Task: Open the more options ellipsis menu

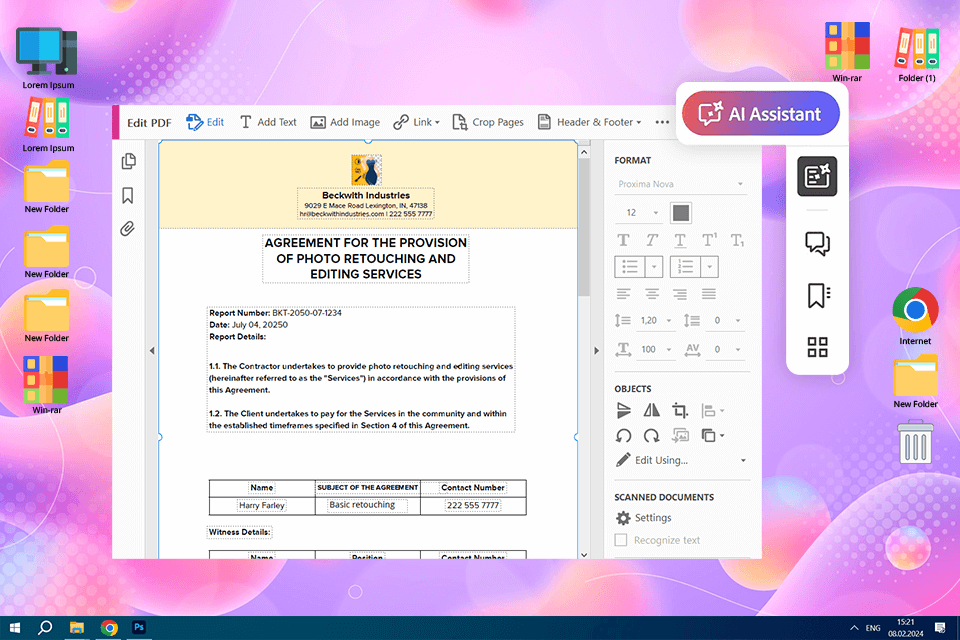Action: [662, 122]
